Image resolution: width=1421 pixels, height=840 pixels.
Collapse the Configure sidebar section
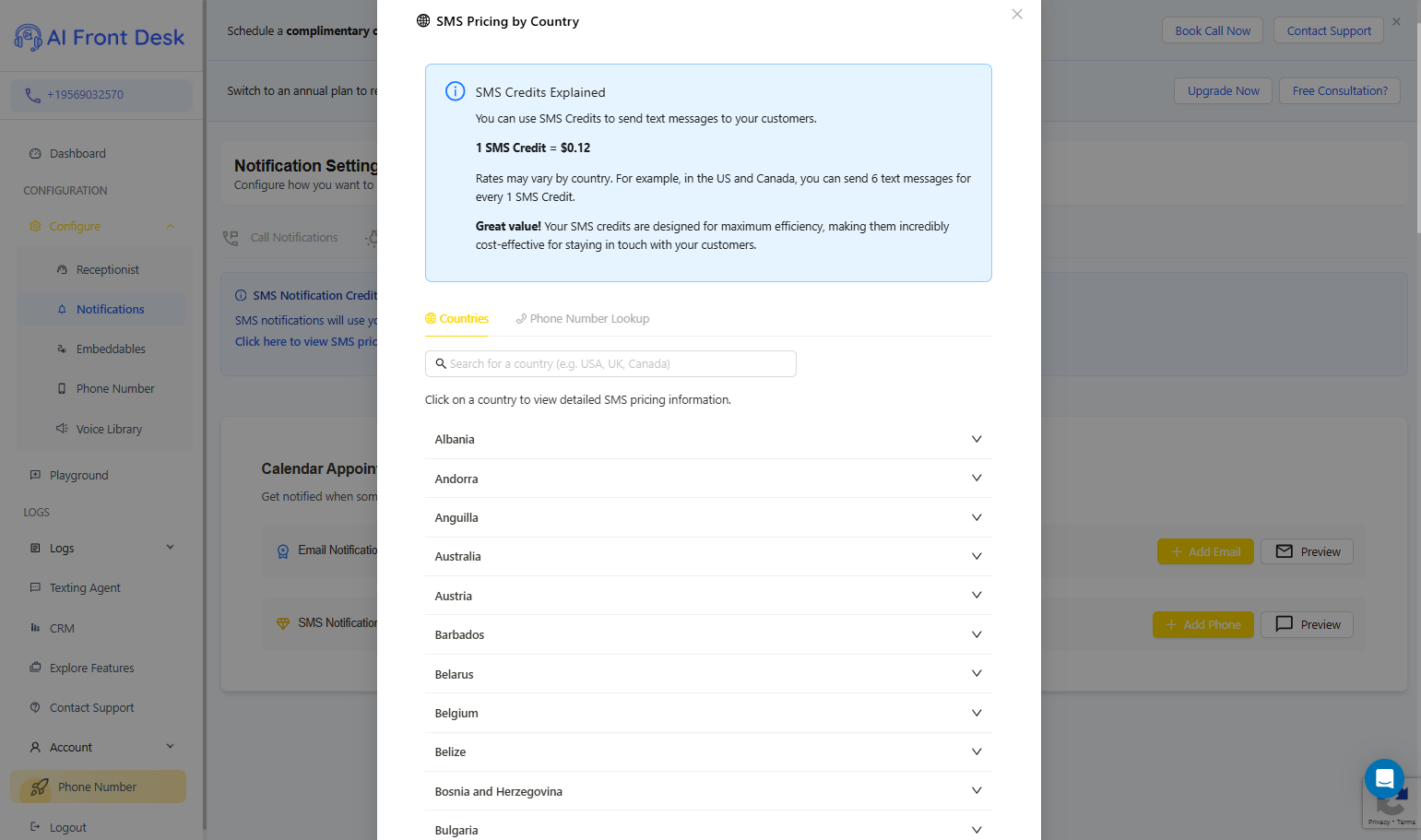(171, 227)
